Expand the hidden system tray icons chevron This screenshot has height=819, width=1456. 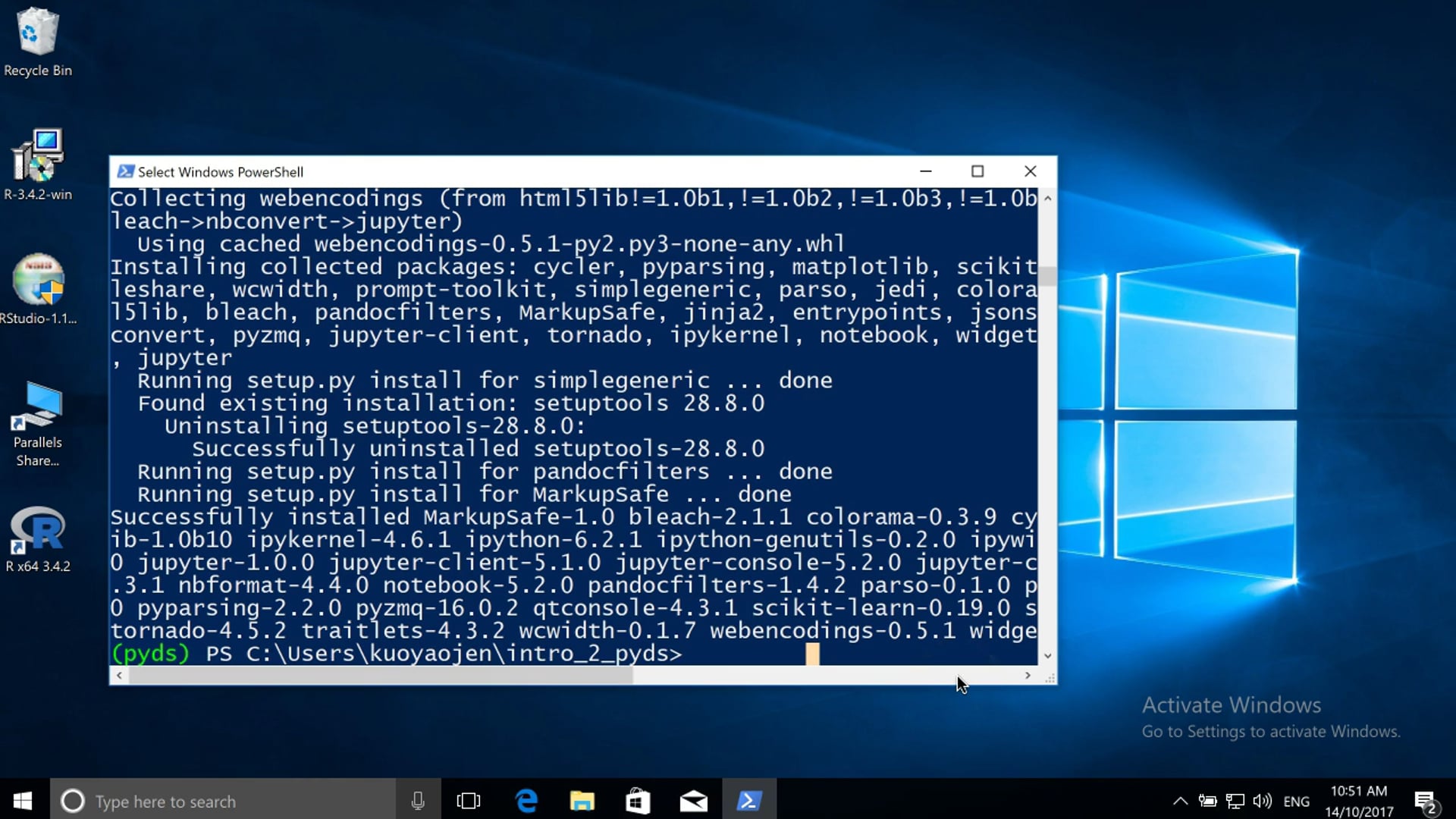click(1180, 801)
